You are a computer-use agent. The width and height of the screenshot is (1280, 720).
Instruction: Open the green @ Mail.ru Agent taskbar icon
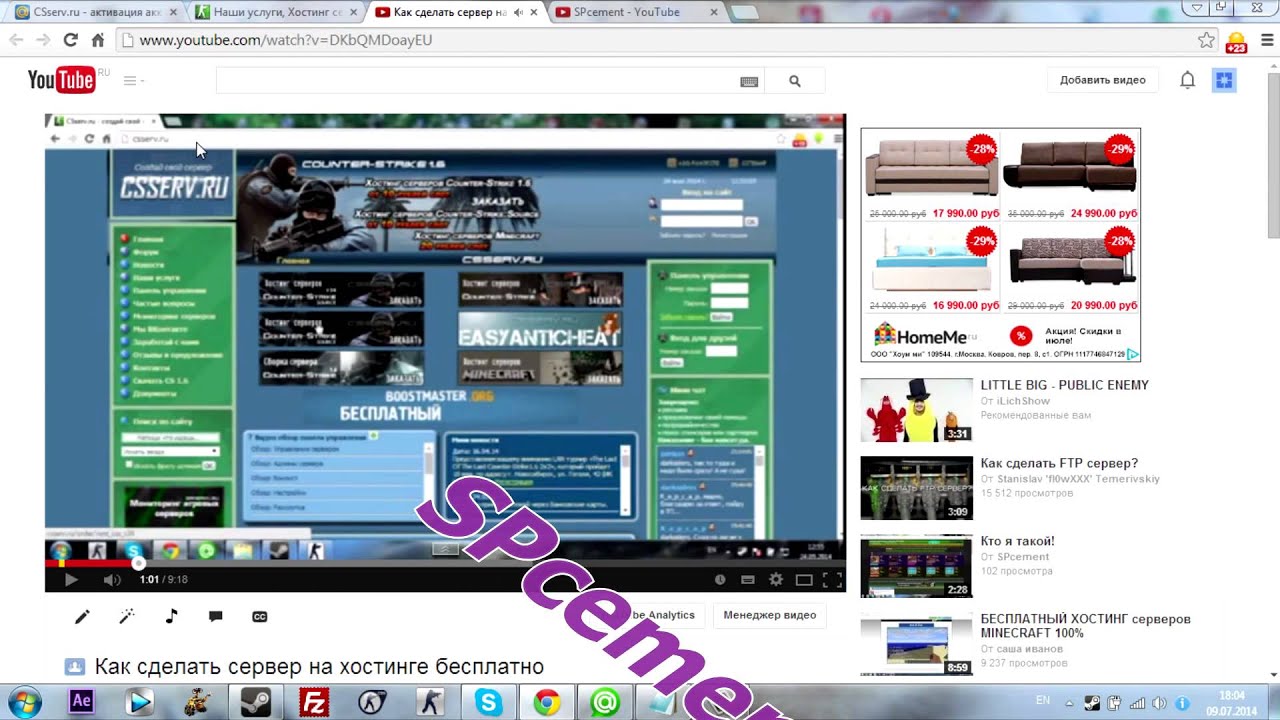tap(604, 702)
